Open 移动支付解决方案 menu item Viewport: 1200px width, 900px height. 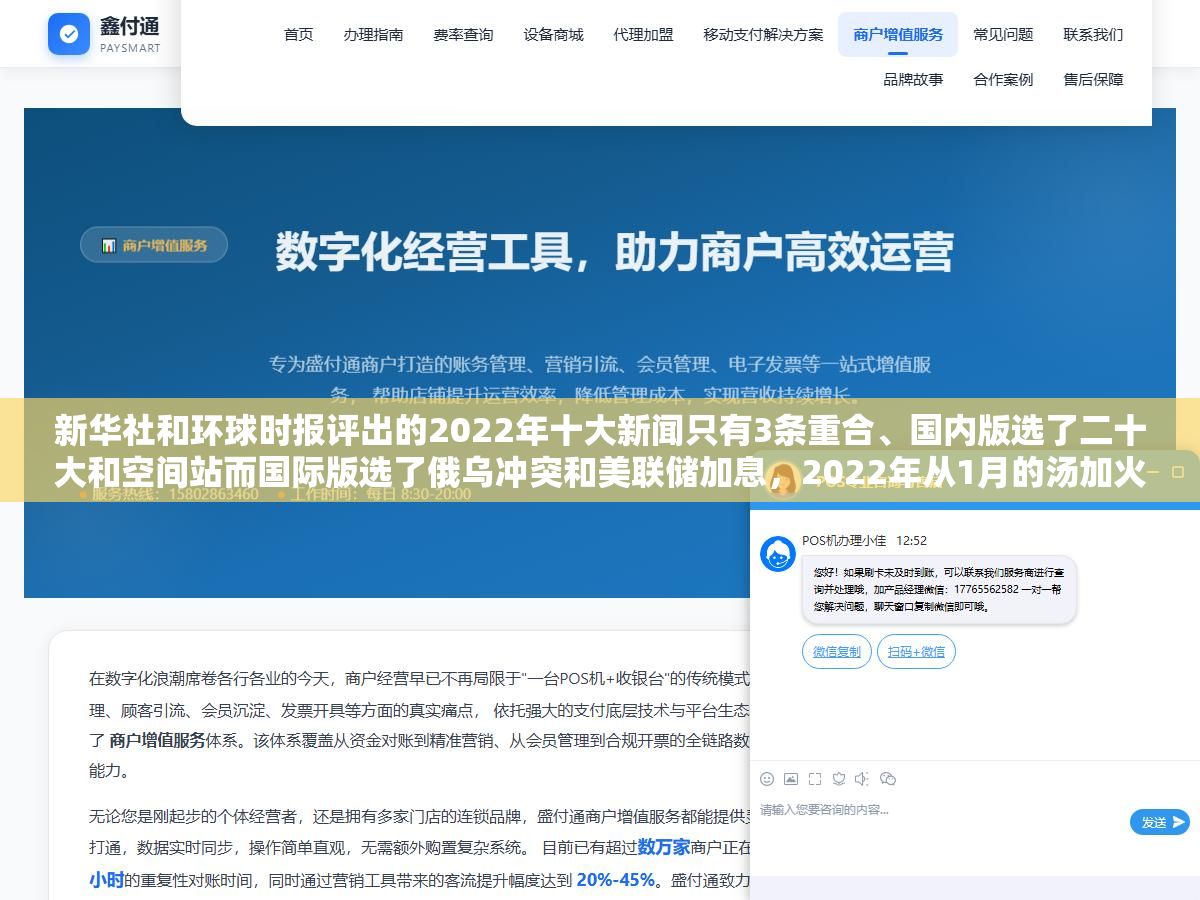click(763, 34)
